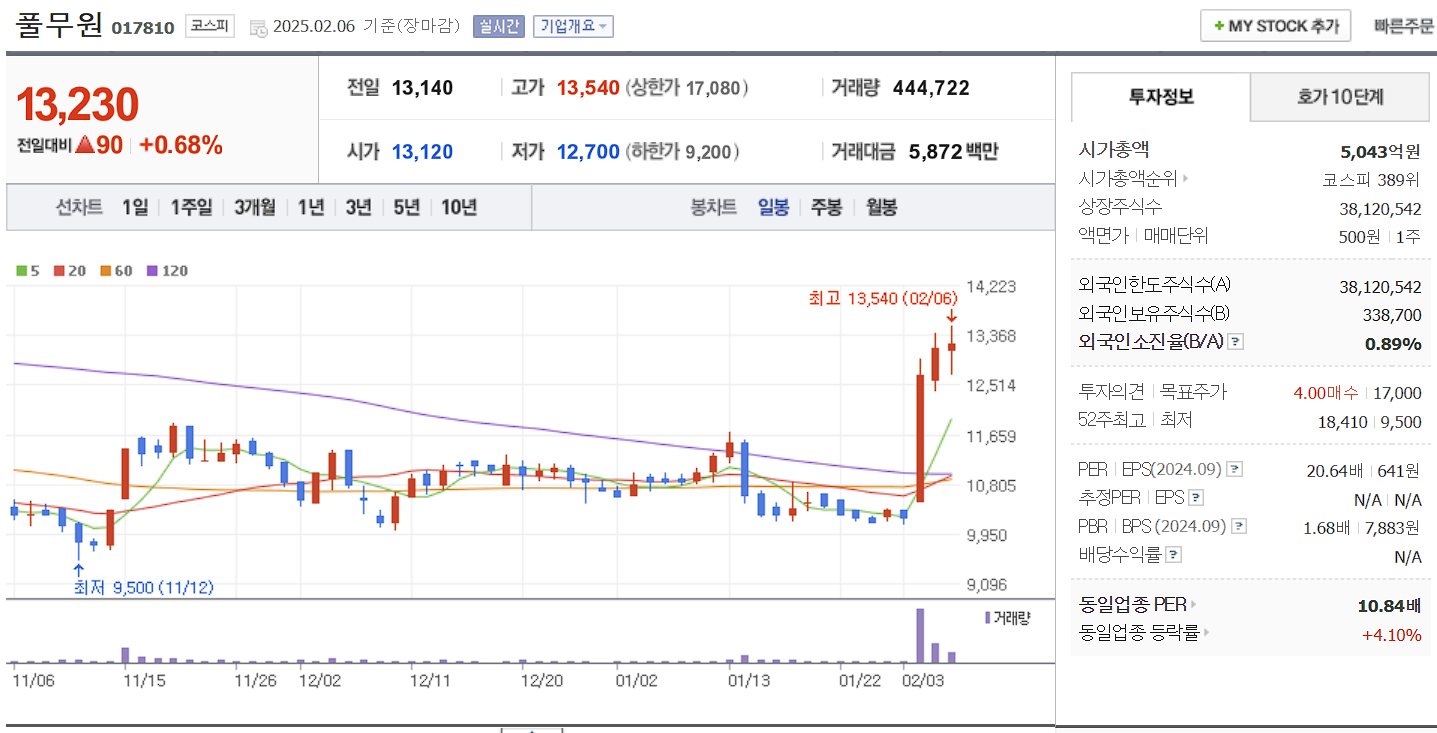Open the 외국인 소진율(B/A) help icon
This screenshot has width=1437, height=733.
pyautogui.click(x=1235, y=340)
